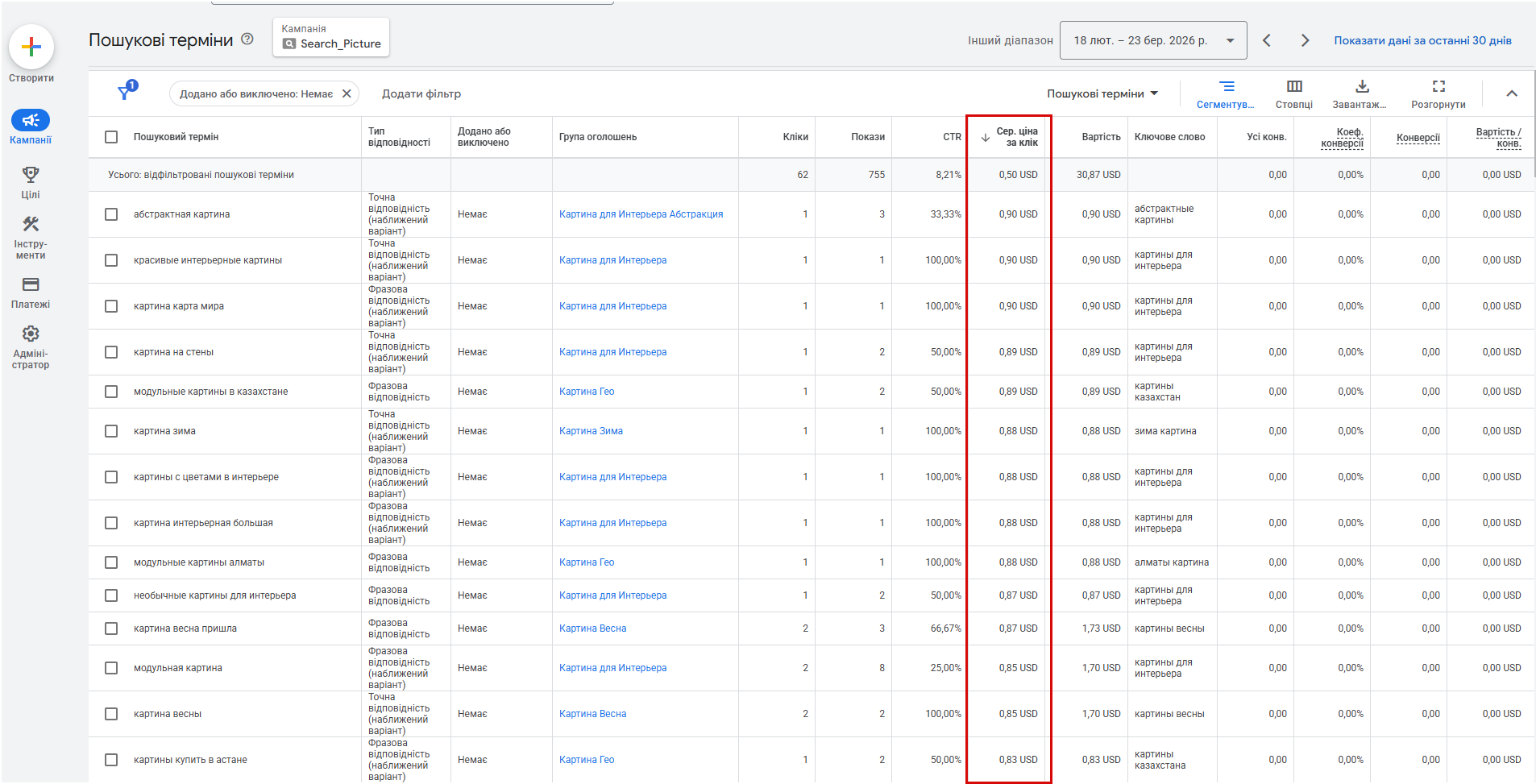Screen dimensions: 1536x784
Task: Click the Segment icon
Action: tap(1227, 87)
